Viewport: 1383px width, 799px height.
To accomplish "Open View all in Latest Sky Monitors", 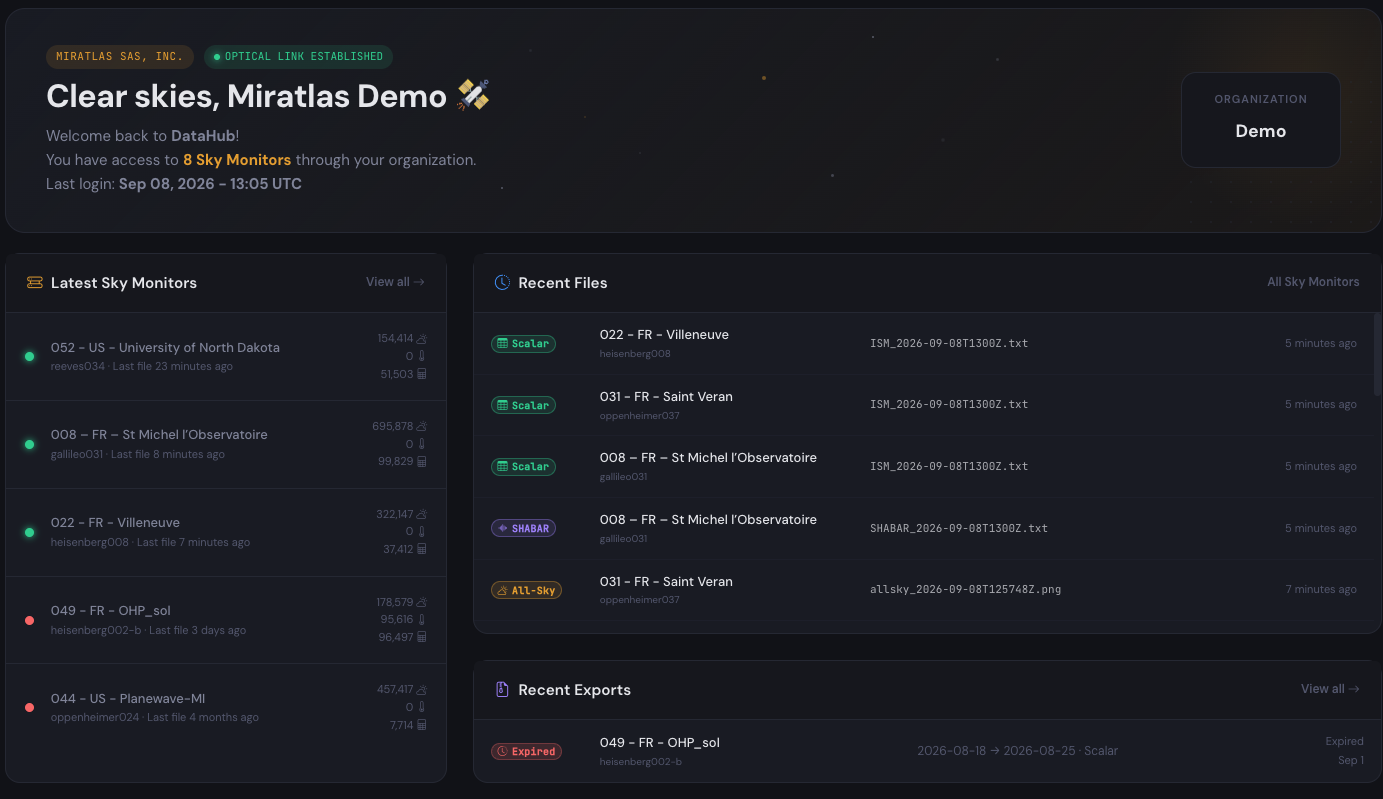I will [395, 282].
